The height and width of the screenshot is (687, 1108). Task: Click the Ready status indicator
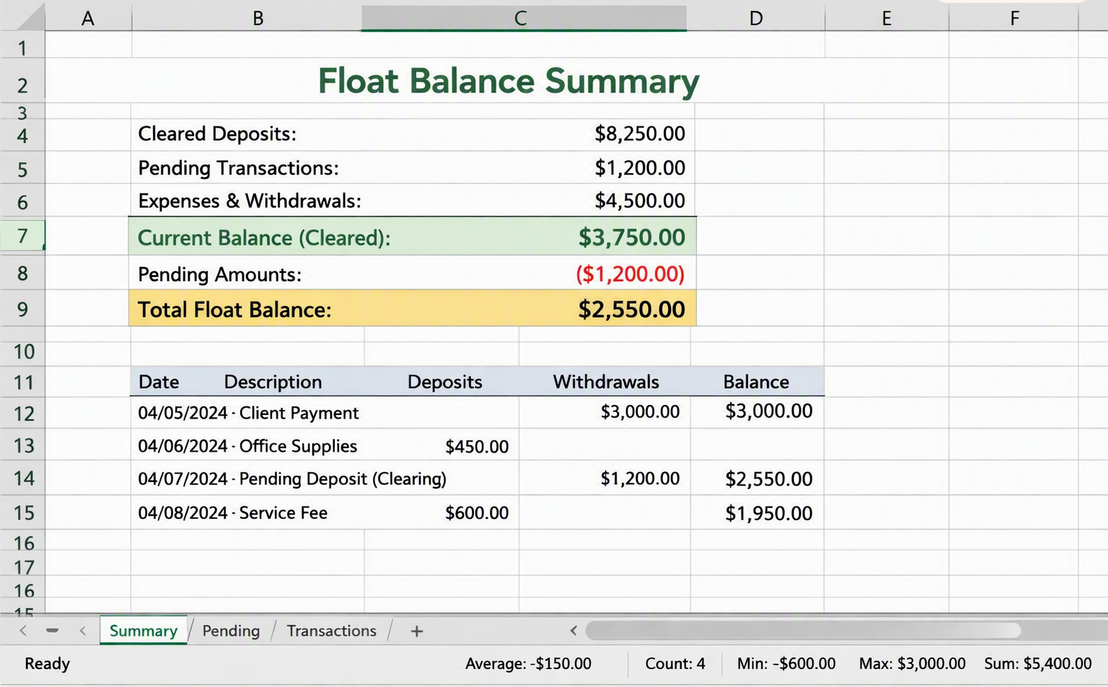[x=47, y=664]
